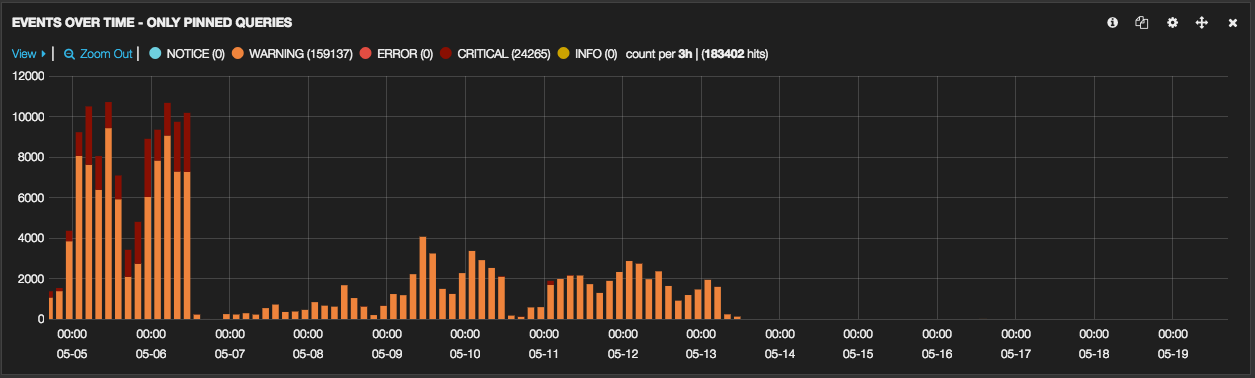Click the tallest bar near 05-05

point(108,210)
